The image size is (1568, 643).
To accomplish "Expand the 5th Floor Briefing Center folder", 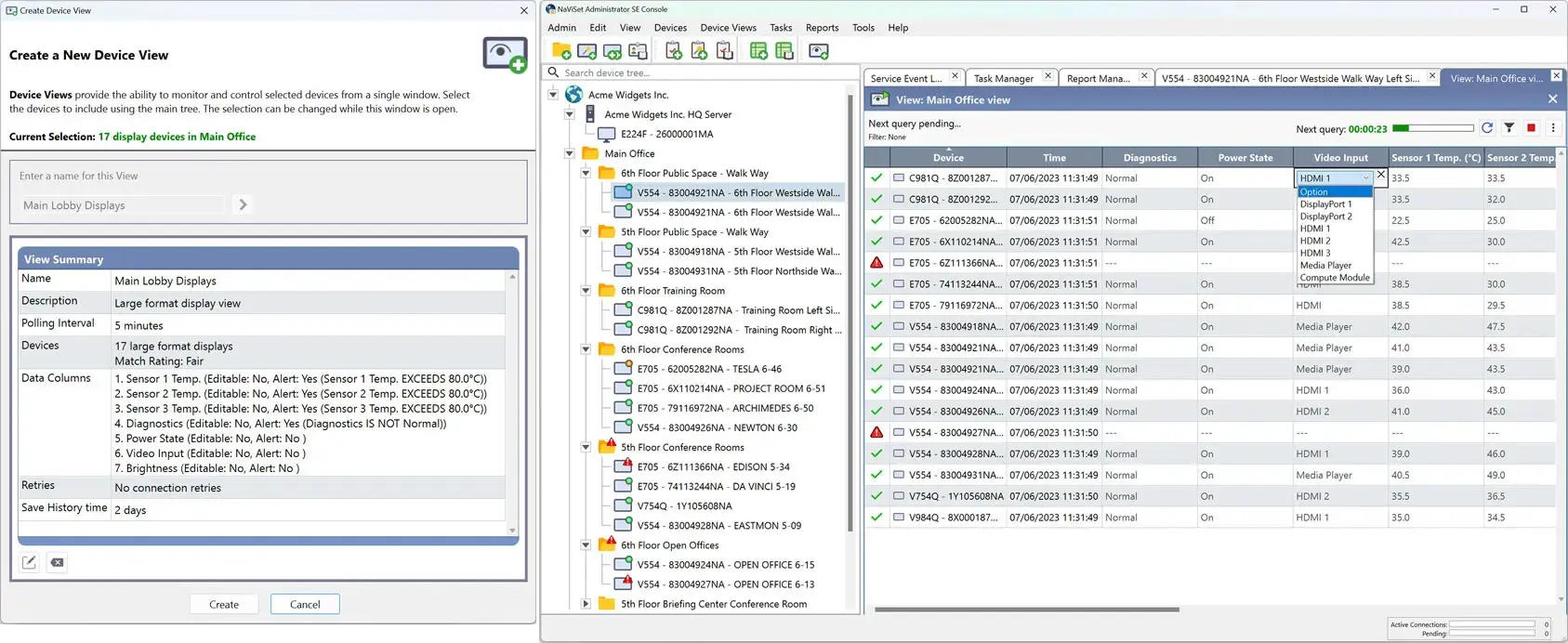I will coord(586,604).
